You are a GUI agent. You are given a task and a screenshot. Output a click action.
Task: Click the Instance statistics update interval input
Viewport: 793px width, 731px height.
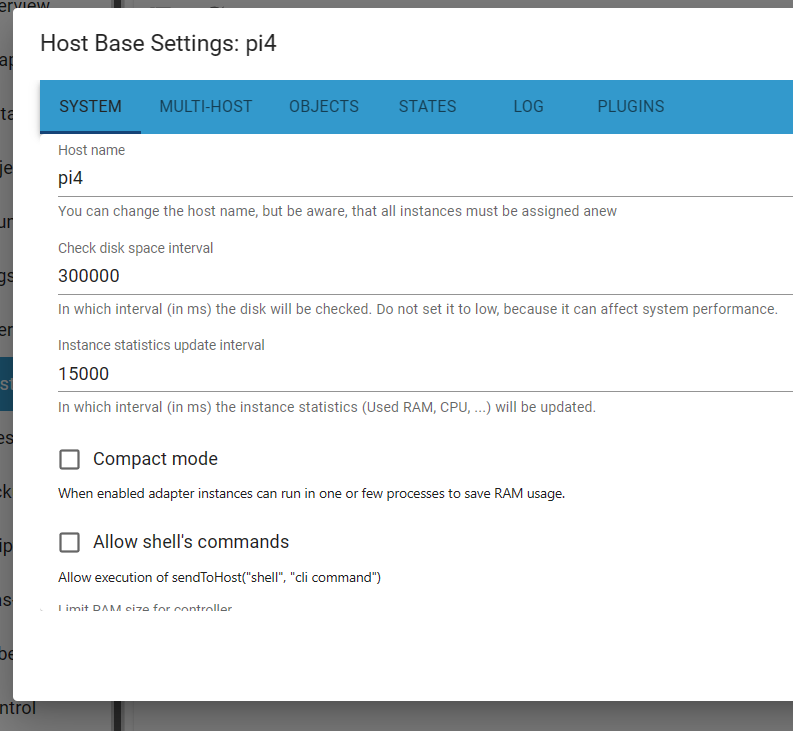(420, 374)
